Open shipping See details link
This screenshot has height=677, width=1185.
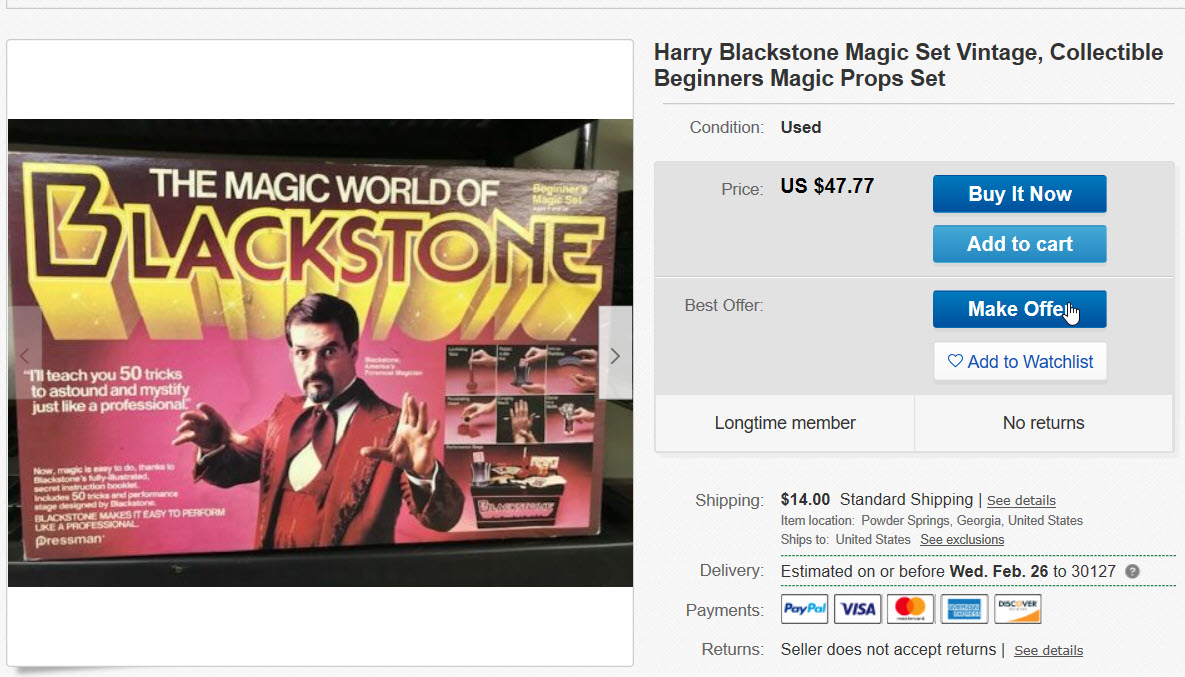1021,500
